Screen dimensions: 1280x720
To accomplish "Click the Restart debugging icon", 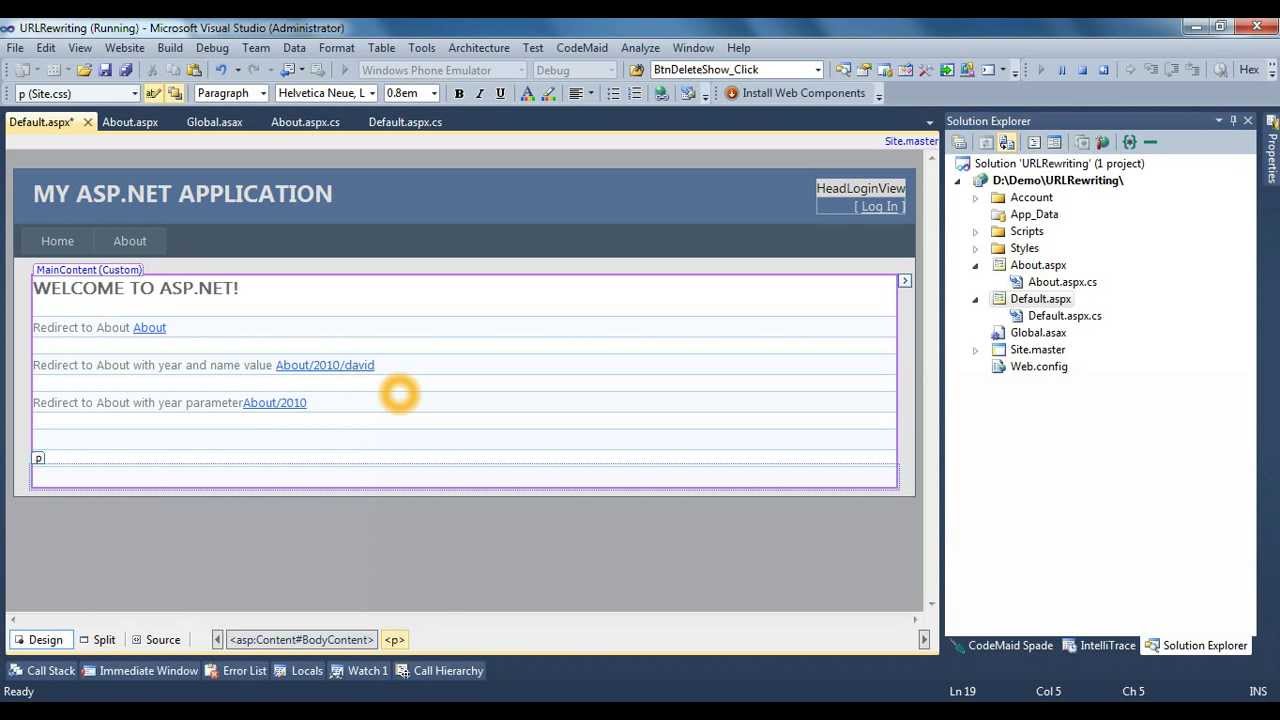I will (1104, 70).
